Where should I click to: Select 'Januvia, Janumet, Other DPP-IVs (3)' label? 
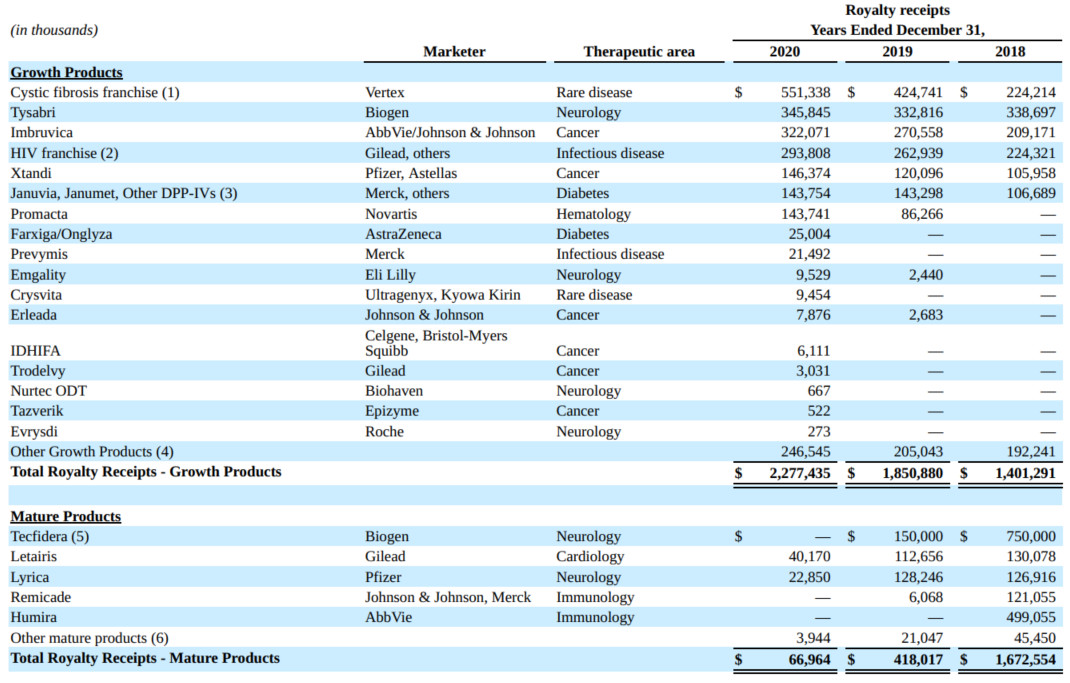pyautogui.click(x=124, y=193)
